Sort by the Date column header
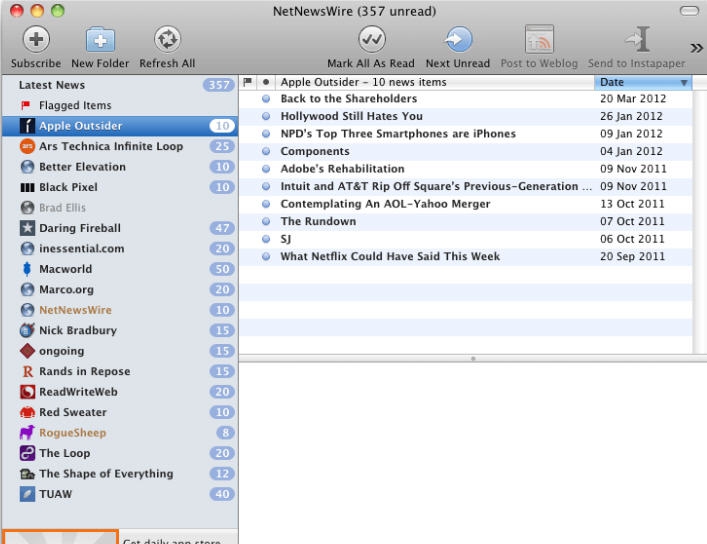The width and height of the screenshot is (707, 544). [643, 82]
